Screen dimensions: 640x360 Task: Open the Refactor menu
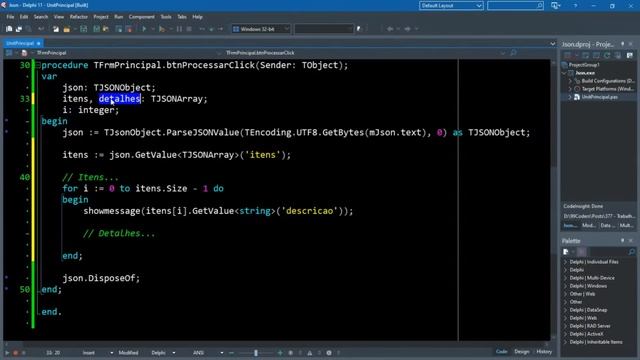click(x=79, y=17)
